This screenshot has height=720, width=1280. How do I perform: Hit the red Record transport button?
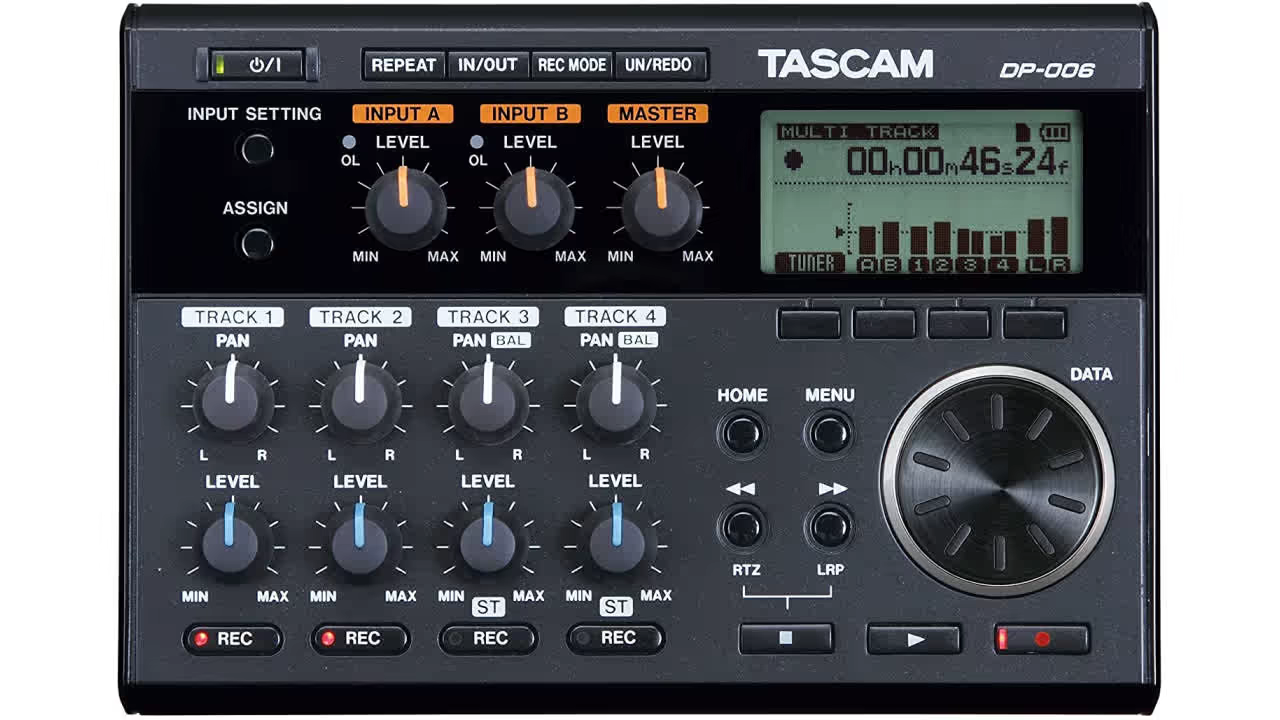[x=1042, y=638]
